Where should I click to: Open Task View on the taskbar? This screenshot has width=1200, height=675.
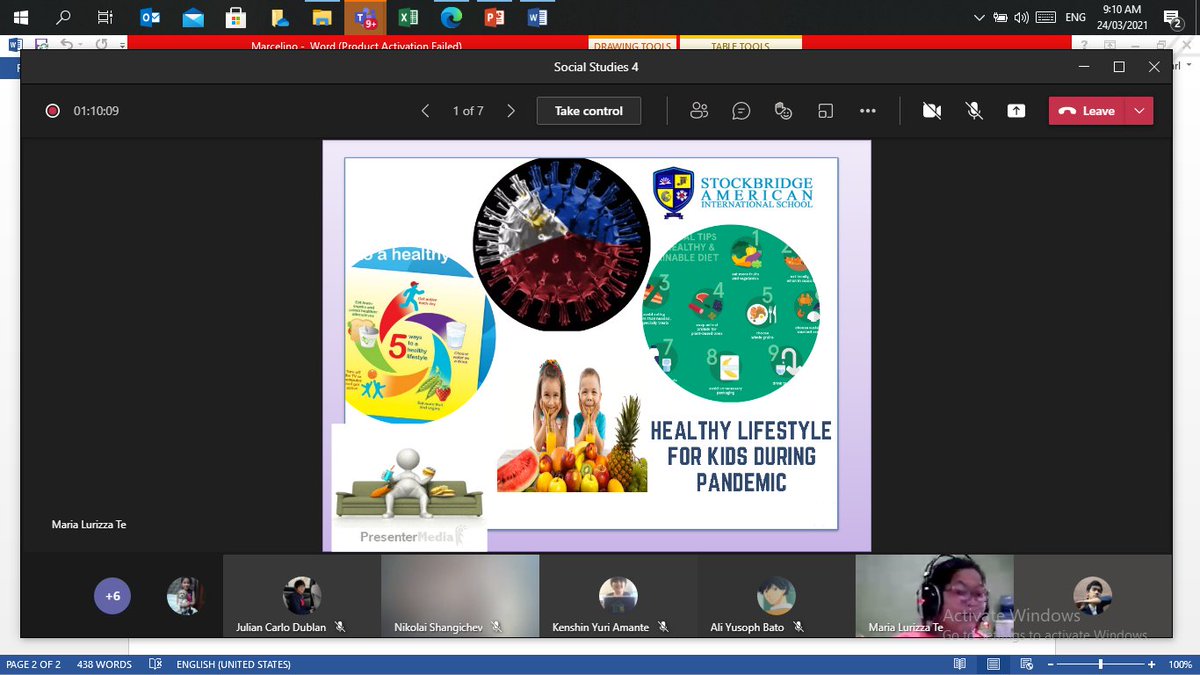click(106, 17)
